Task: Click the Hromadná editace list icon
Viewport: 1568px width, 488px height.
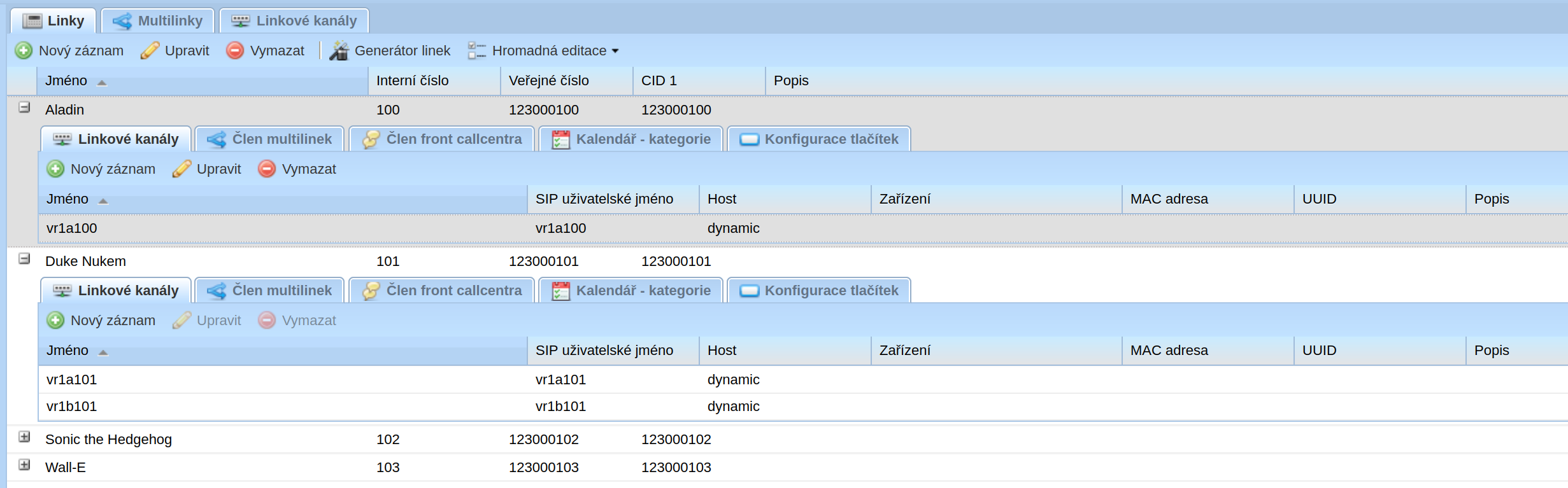Action: (477, 50)
